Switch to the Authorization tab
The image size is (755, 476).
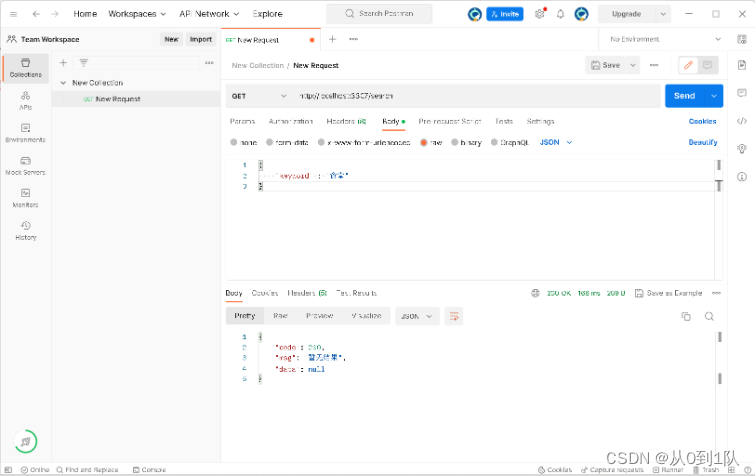tap(291, 121)
